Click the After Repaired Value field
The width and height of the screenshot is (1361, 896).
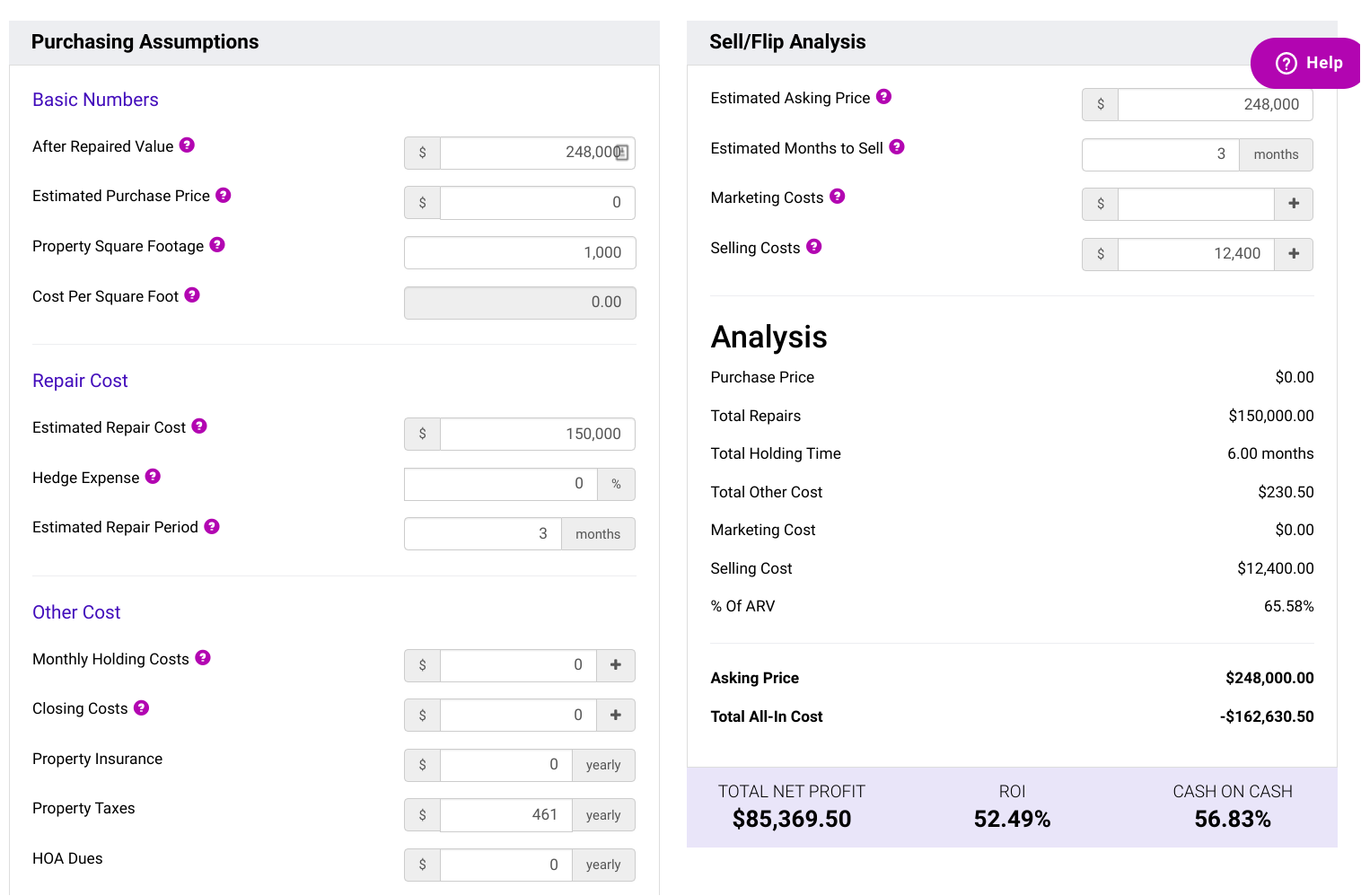[x=538, y=153]
